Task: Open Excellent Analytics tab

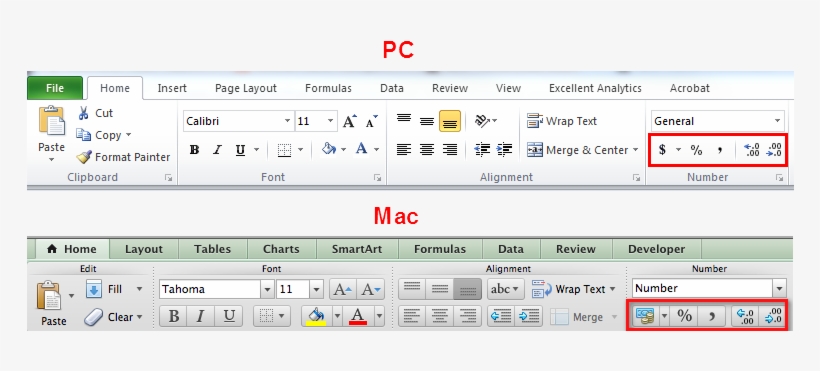Action: tap(595, 88)
